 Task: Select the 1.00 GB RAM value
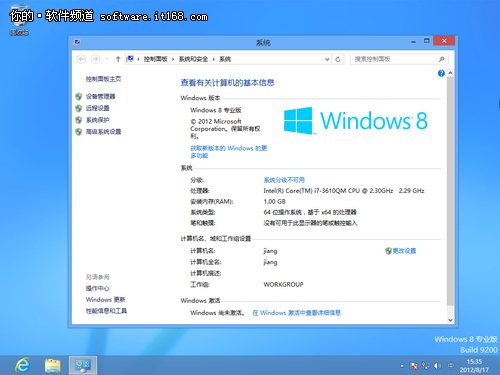(274, 201)
